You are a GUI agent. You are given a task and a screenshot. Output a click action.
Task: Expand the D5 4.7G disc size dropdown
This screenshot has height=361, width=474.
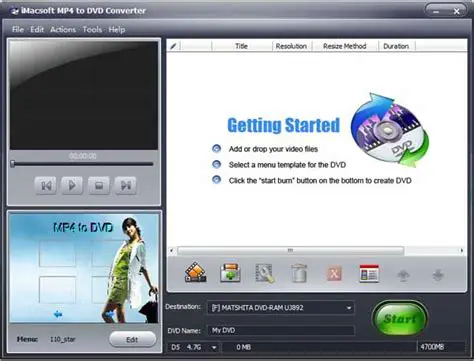pos(214,347)
